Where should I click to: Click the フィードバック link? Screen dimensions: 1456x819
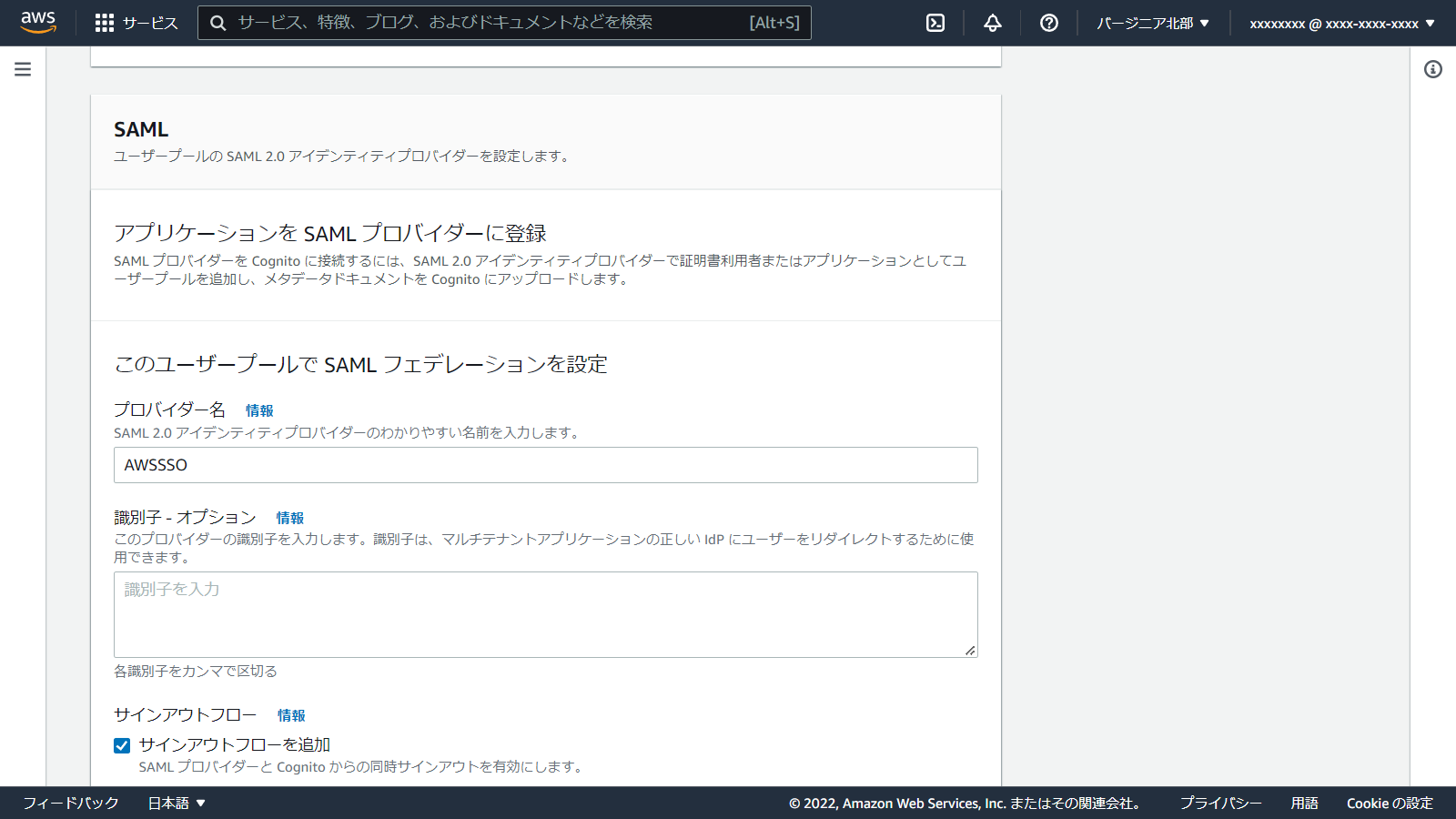click(x=70, y=803)
